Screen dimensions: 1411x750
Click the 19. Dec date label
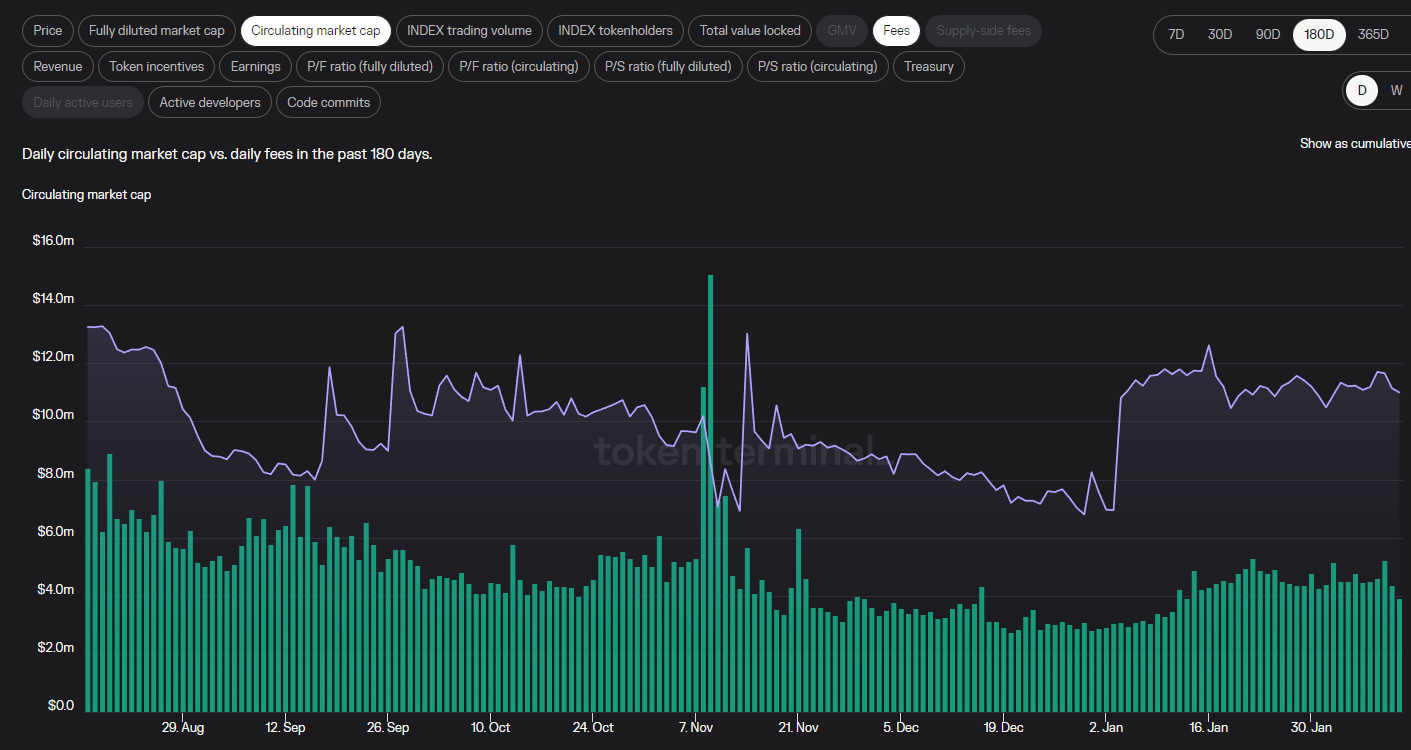click(1004, 728)
